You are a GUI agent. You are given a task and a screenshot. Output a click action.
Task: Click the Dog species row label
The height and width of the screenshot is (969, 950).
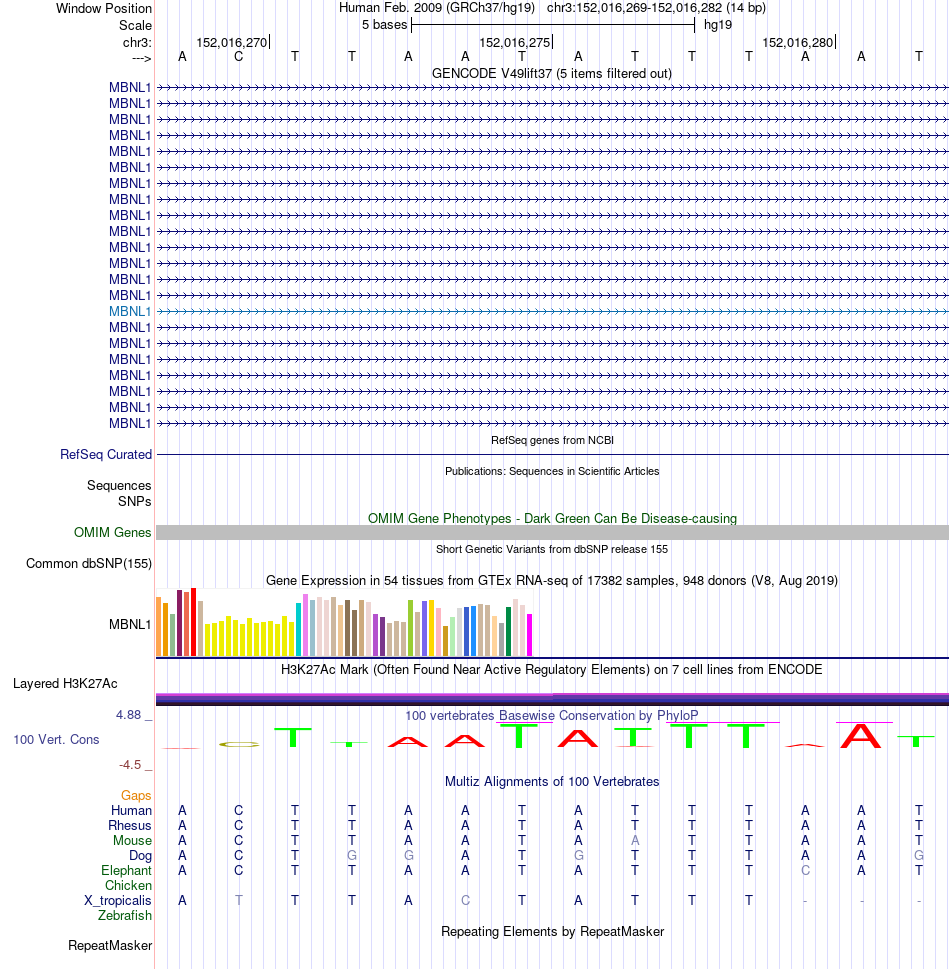click(x=140, y=855)
